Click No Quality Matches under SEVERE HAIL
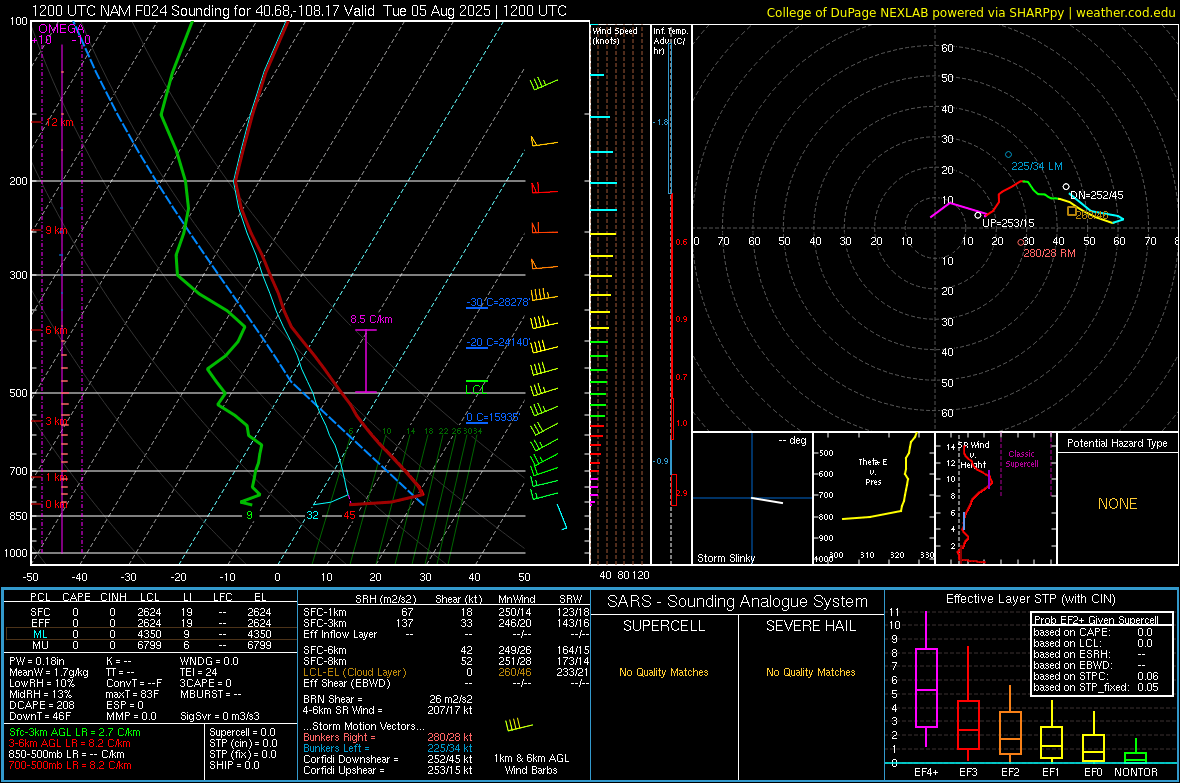Screen dimensions: 1180x783 tap(810, 672)
